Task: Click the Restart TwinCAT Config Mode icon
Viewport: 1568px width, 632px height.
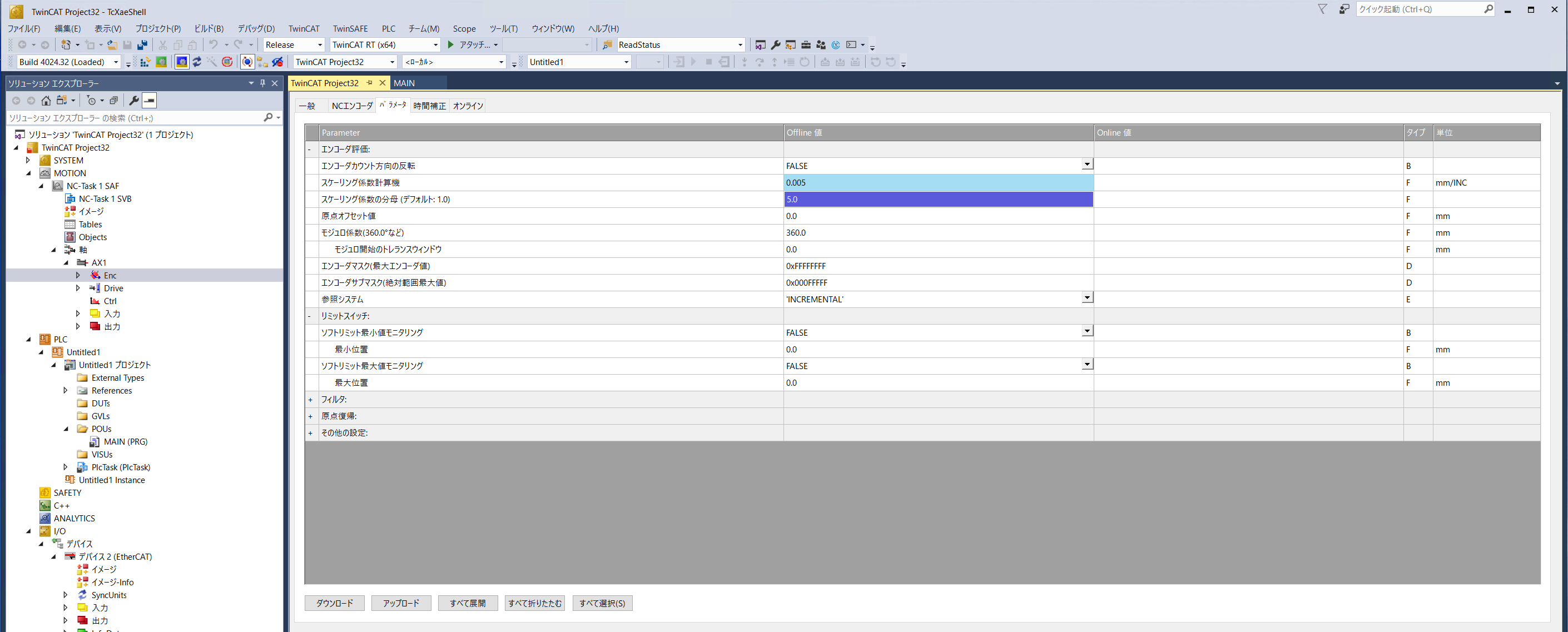Action: (x=182, y=62)
